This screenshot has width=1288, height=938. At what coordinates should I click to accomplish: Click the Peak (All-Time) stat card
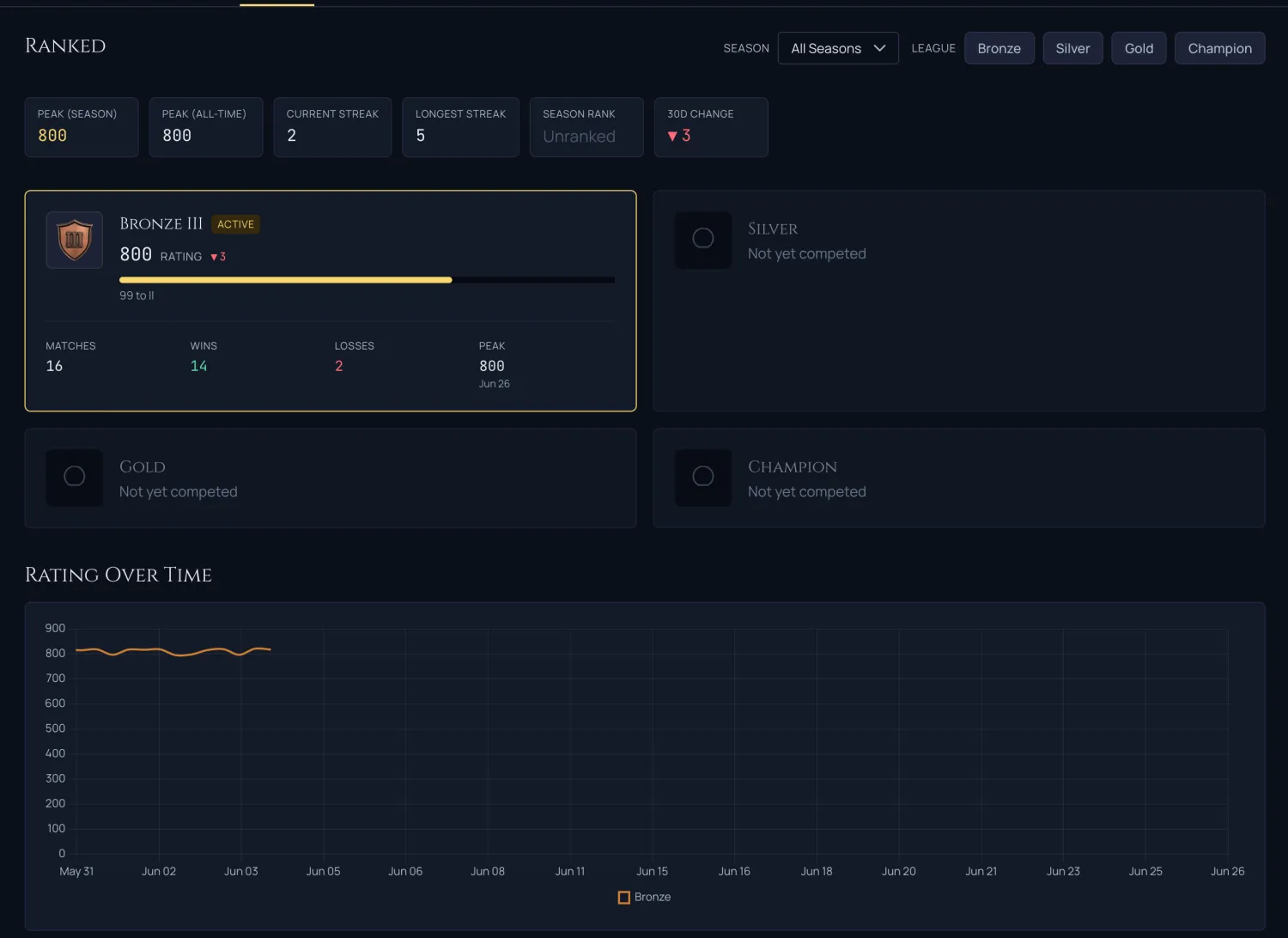[206, 127]
